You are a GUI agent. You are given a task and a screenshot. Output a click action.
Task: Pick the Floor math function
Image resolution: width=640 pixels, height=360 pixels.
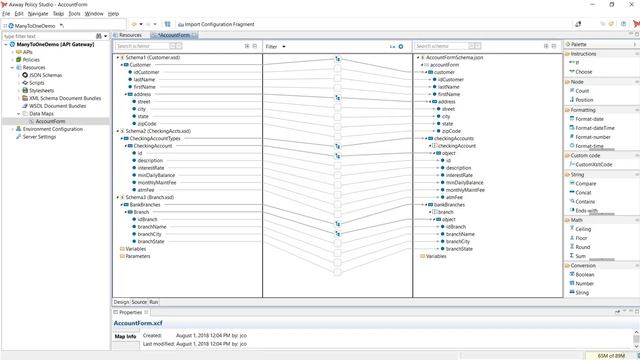pyautogui.click(x=581, y=238)
